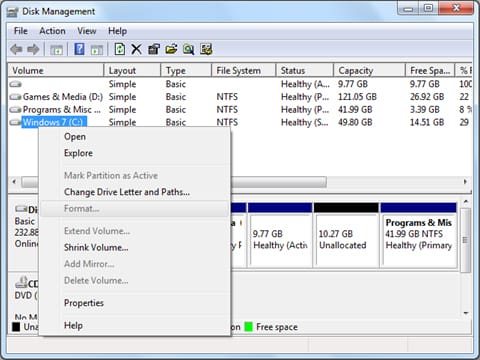The width and height of the screenshot is (480, 360).
Task: Click the drive icon beside Games & Media (D:)
Action: 15,97
